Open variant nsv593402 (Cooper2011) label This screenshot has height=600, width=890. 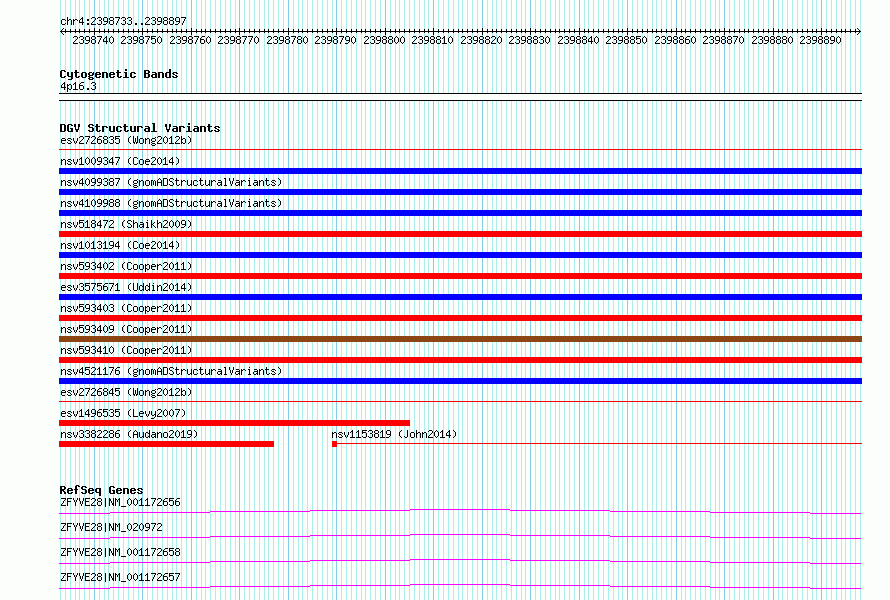[126, 266]
